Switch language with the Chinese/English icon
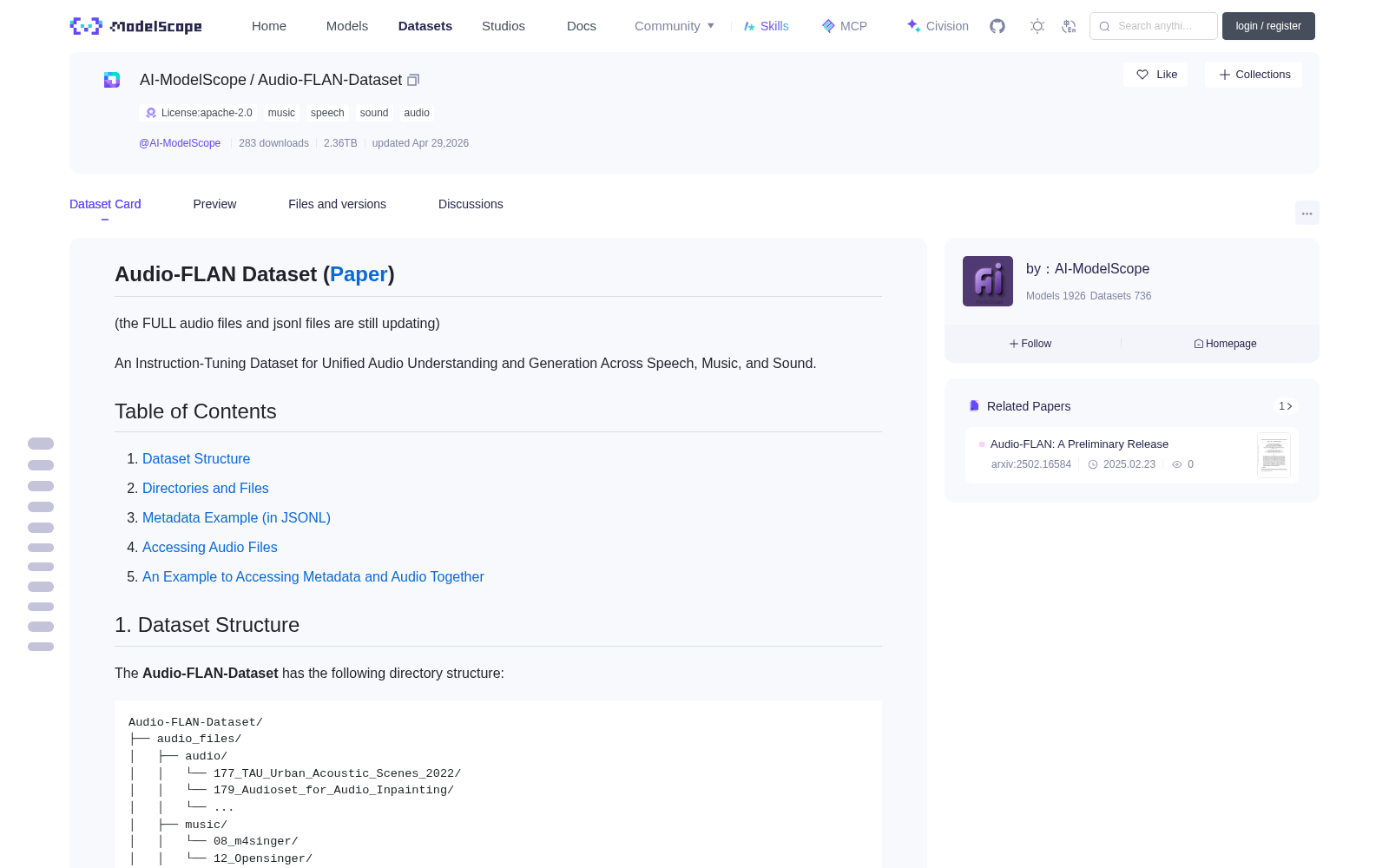 click(1069, 26)
